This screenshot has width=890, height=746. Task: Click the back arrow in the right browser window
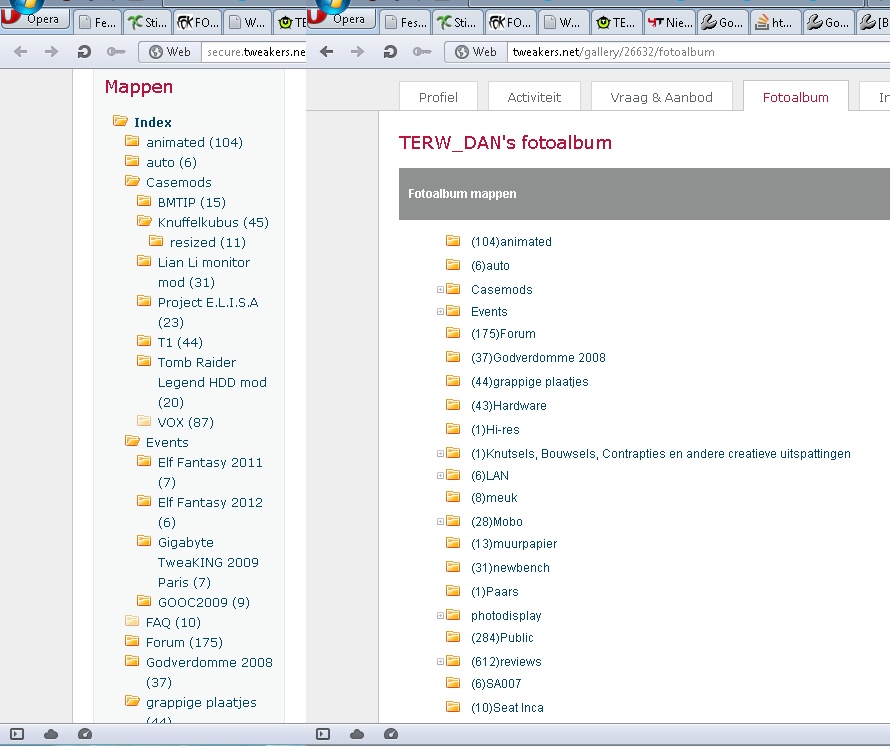(326, 52)
